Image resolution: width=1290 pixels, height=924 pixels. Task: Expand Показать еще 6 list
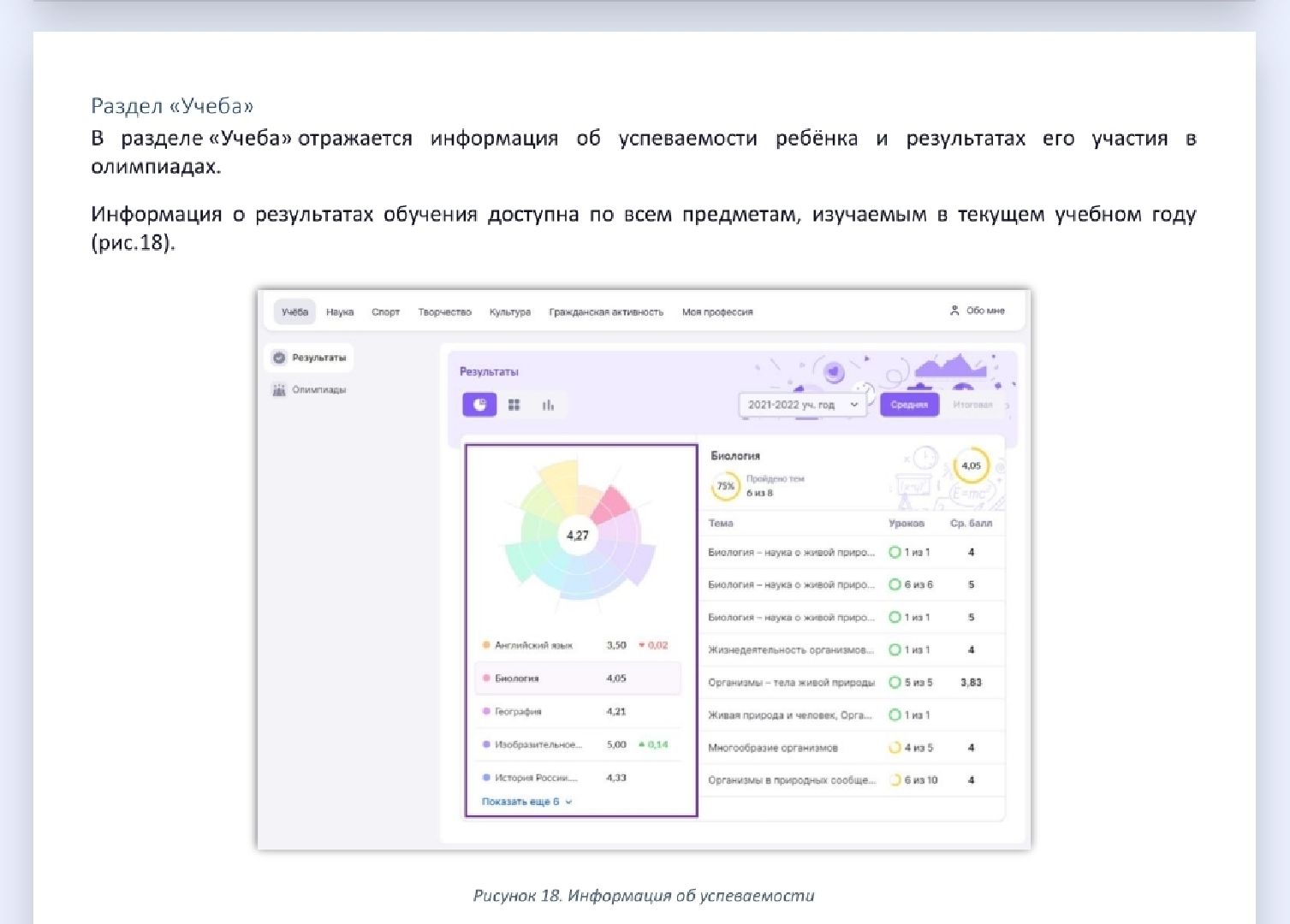[x=520, y=802]
